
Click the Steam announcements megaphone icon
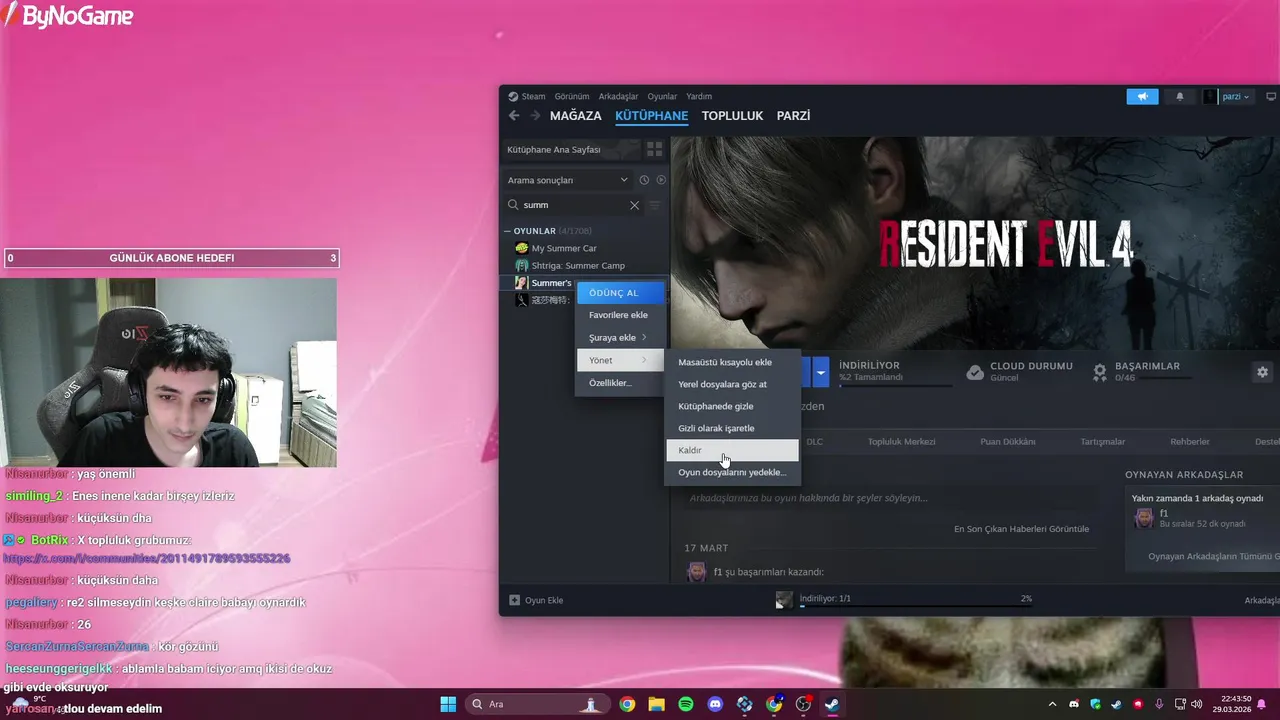click(x=1142, y=97)
